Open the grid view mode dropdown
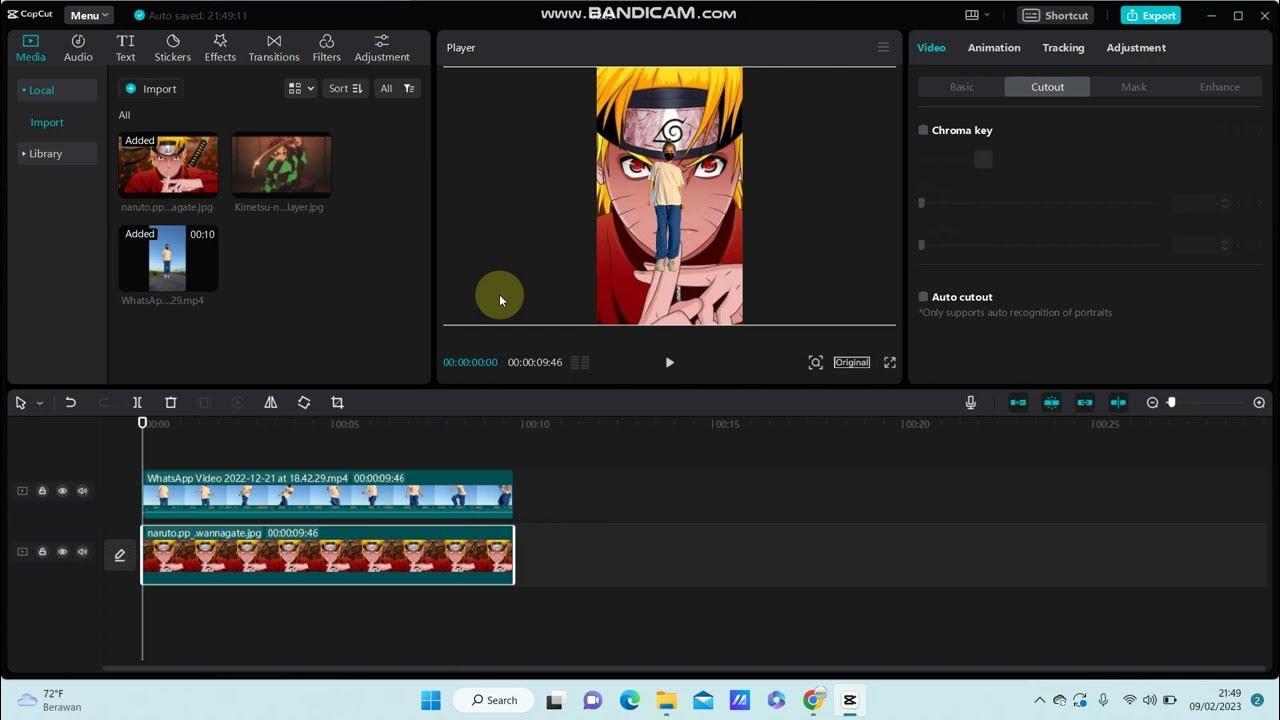Image resolution: width=1280 pixels, height=720 pixels. coord(301,89)
